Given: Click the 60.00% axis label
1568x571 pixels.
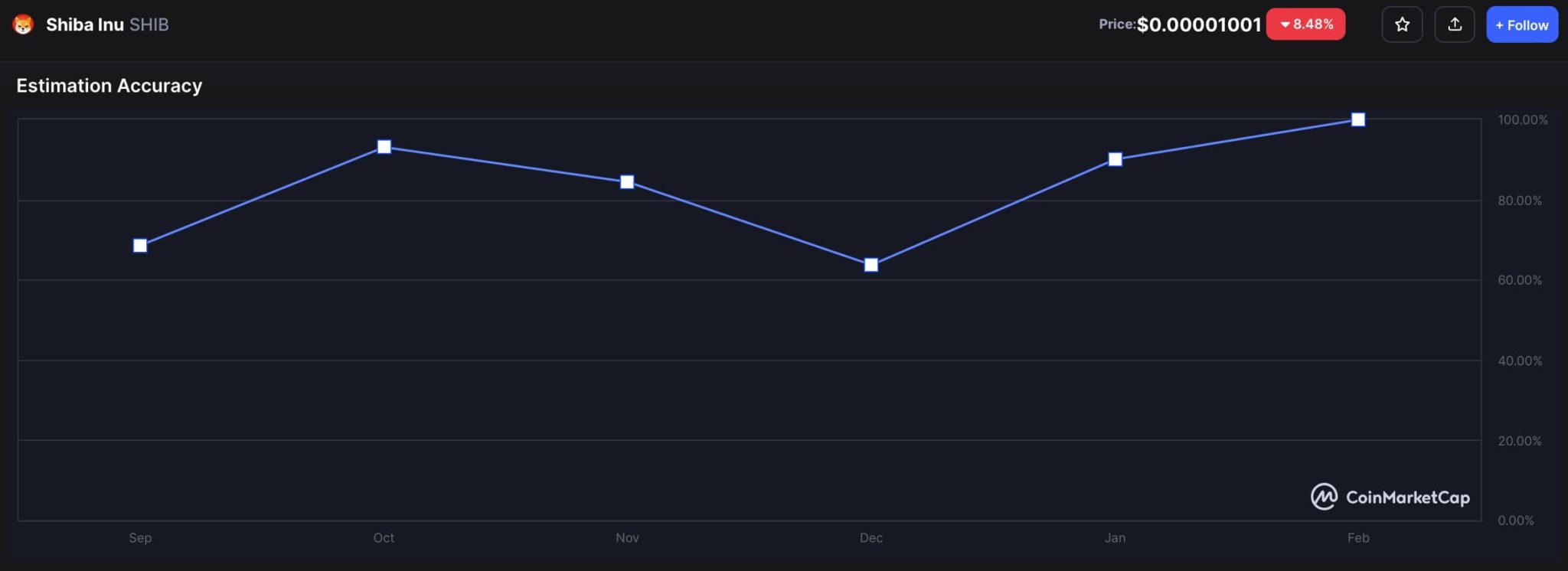Looking at the screenshot, I should tap(1520, 280).
